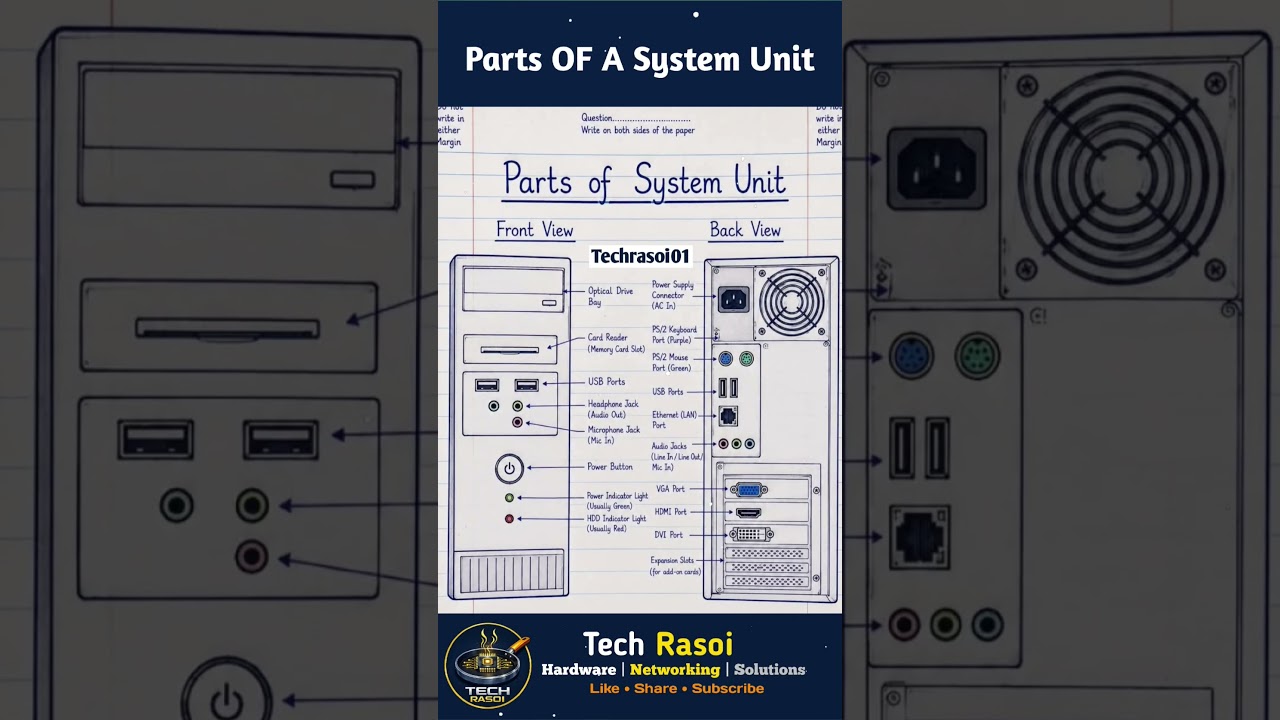Image resolution: width=1280 pixels, height=720 pixels.
Task: Click the 'Power Supply Connector (AC In)' label
Action: pyautogui.click(x=672, y=295)
